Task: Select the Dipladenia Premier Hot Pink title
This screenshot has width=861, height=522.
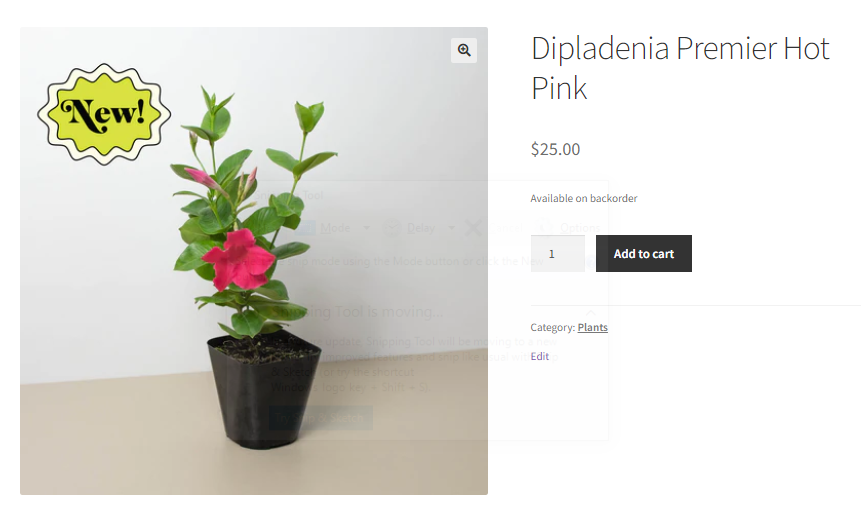Action: coord(680,68)
